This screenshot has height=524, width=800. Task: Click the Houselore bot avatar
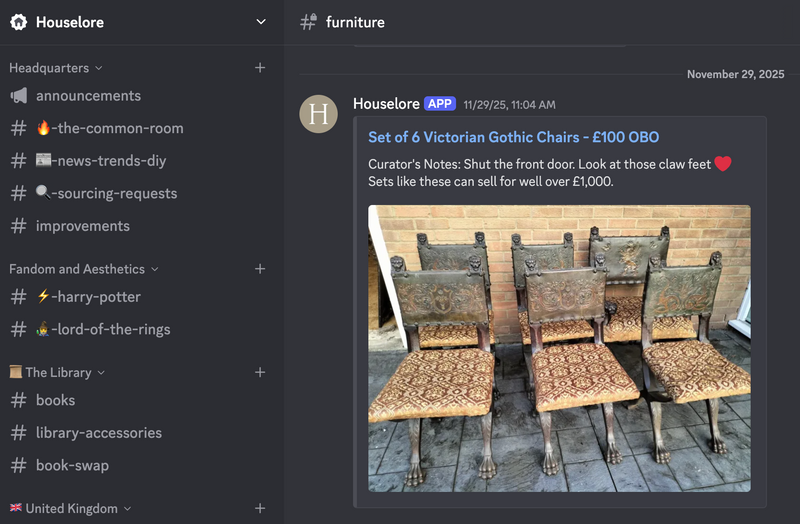[319, 113]
